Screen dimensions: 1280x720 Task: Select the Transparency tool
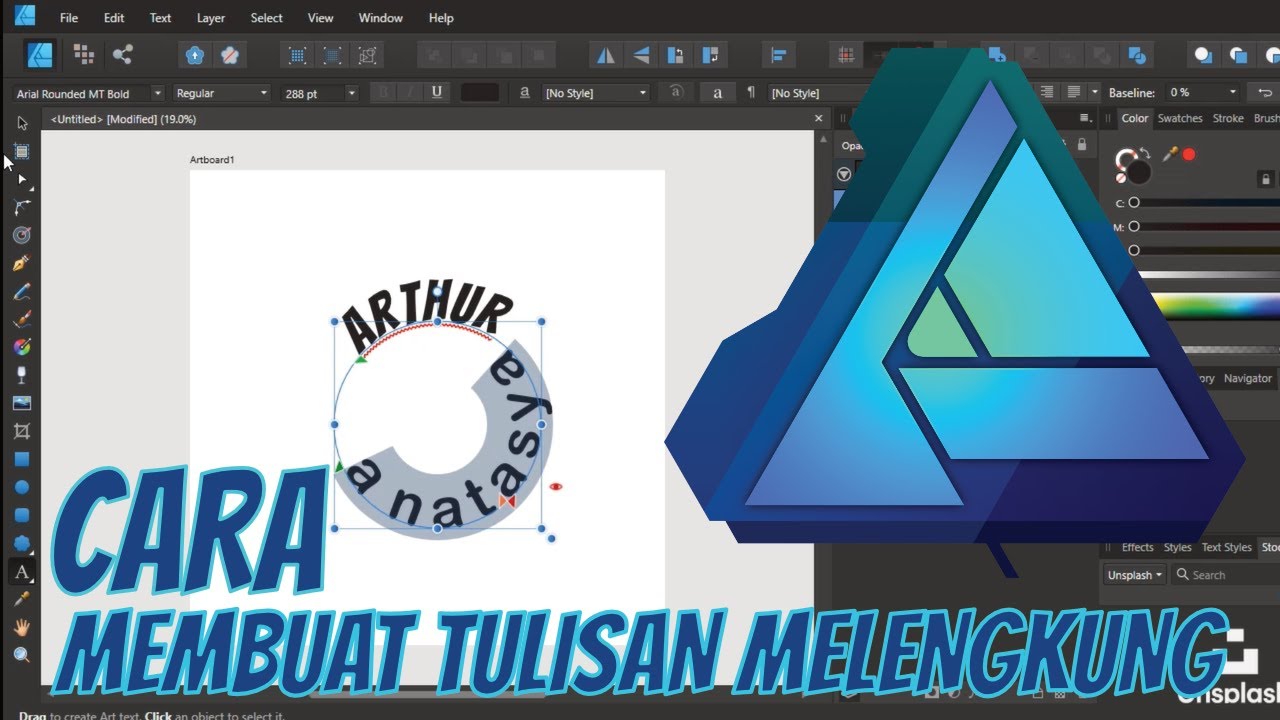click(x=22, y=375)
